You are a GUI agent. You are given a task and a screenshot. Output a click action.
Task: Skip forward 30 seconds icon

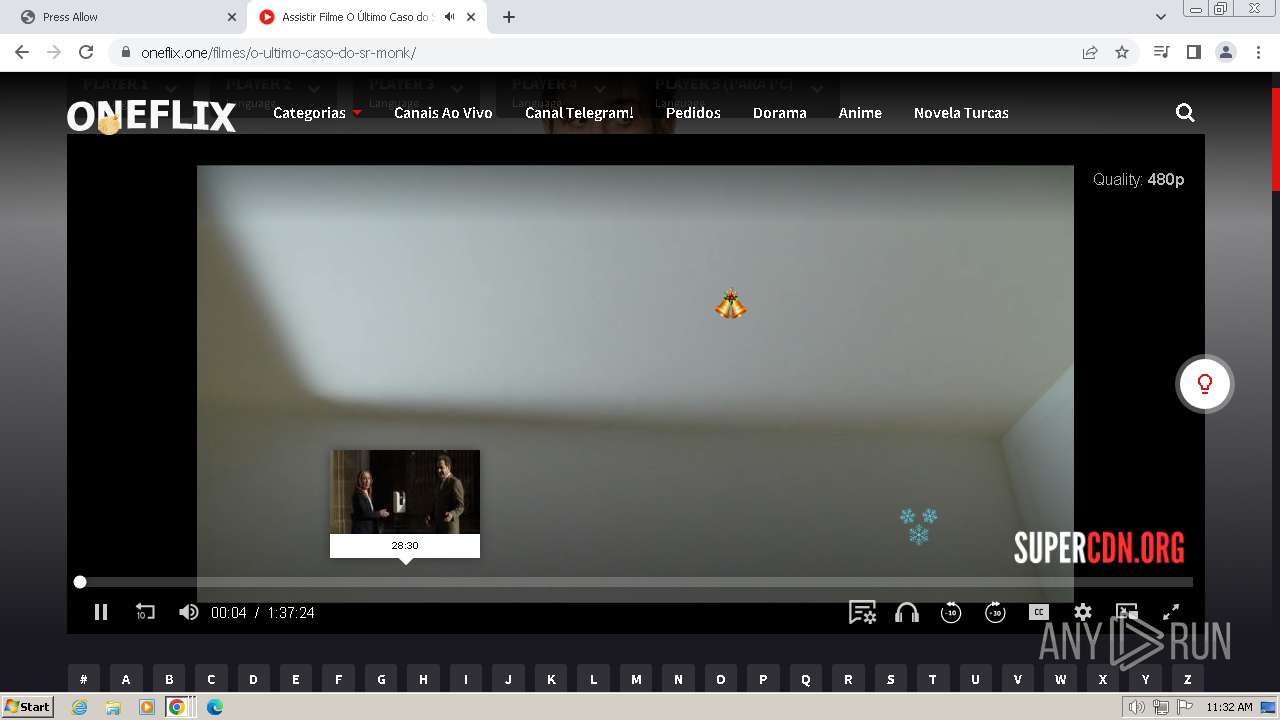click(x=995, y=612)
